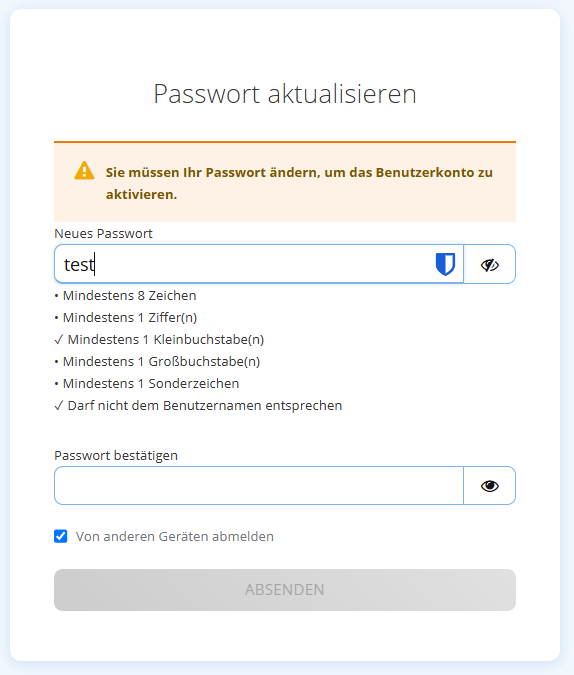Click the 'Von anderen Geräten abmelden' label
574x675 pixels.
pos(175,536)
